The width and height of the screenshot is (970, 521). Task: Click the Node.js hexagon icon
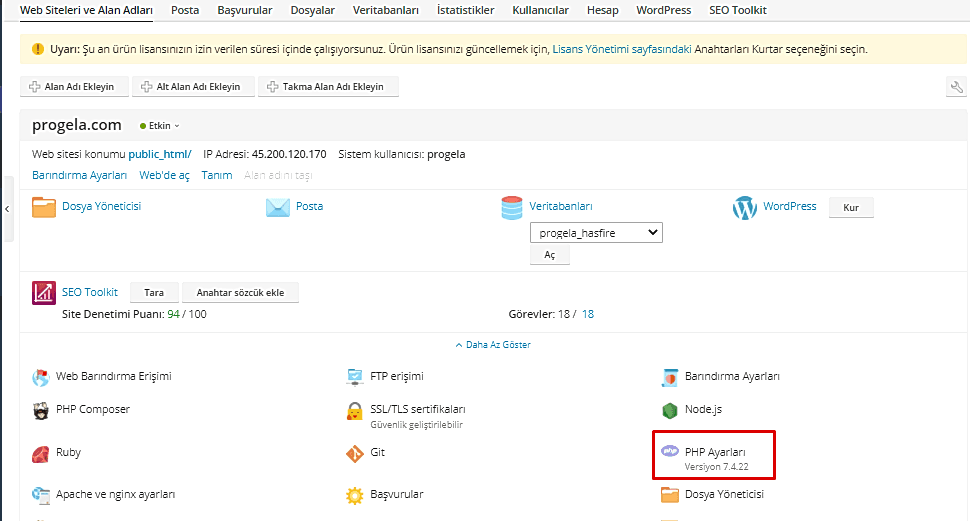coord(670,410)
